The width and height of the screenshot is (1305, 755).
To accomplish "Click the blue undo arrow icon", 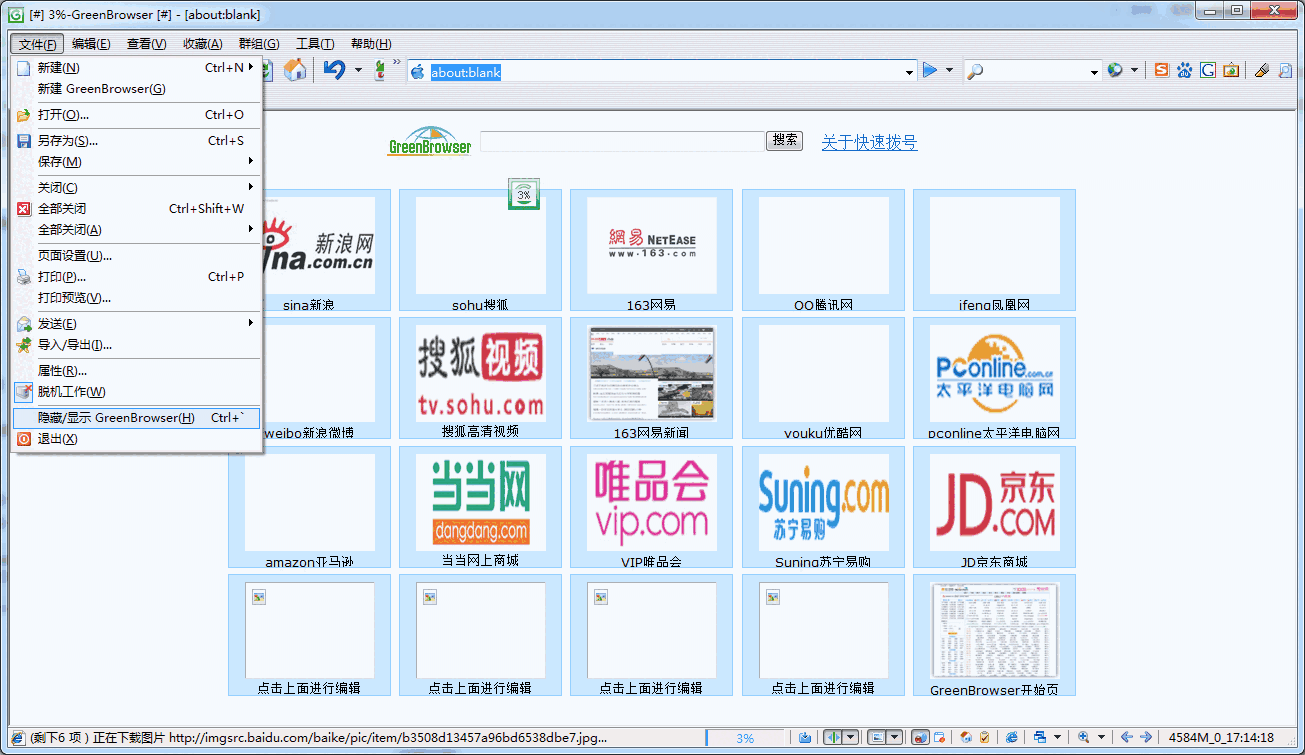I will click(x=334, y=70).
